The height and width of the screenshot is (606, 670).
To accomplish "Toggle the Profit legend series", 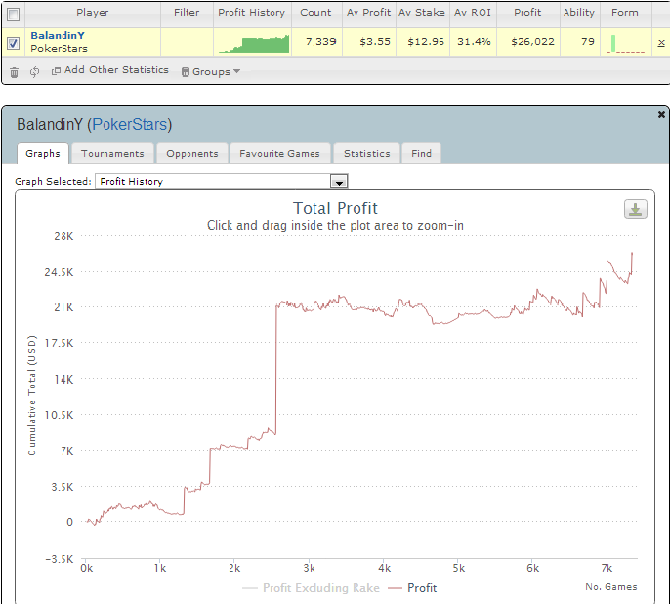I will click(x=413, y=588).
